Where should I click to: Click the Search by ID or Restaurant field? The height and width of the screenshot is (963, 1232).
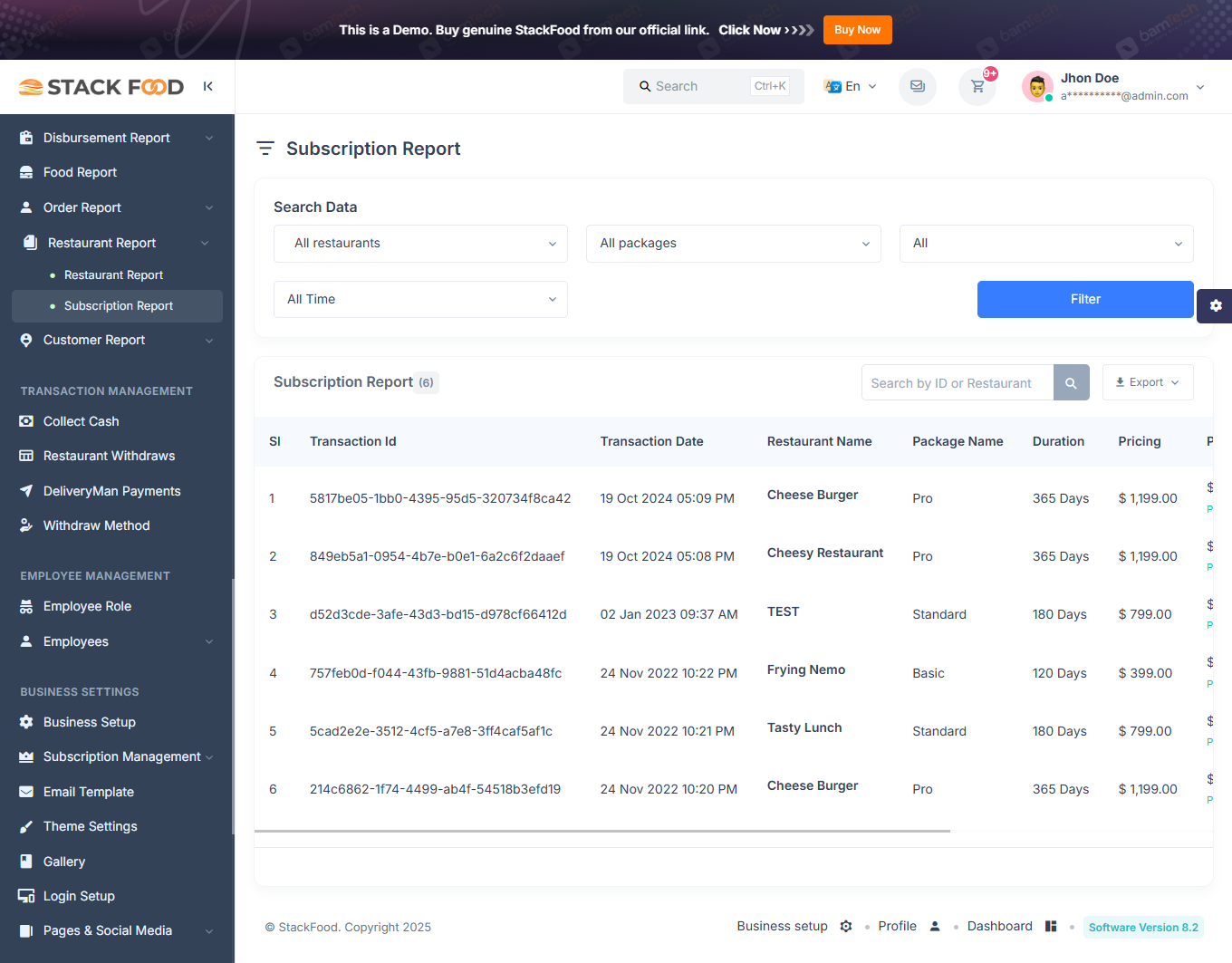[958, 383]
